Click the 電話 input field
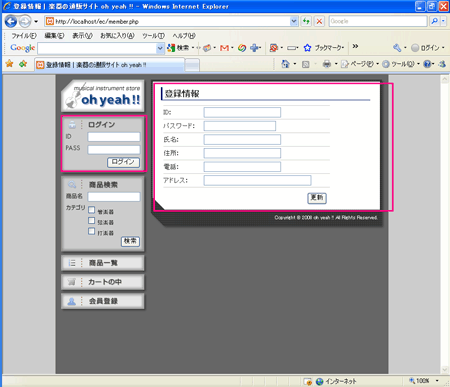 pos(242,167)
